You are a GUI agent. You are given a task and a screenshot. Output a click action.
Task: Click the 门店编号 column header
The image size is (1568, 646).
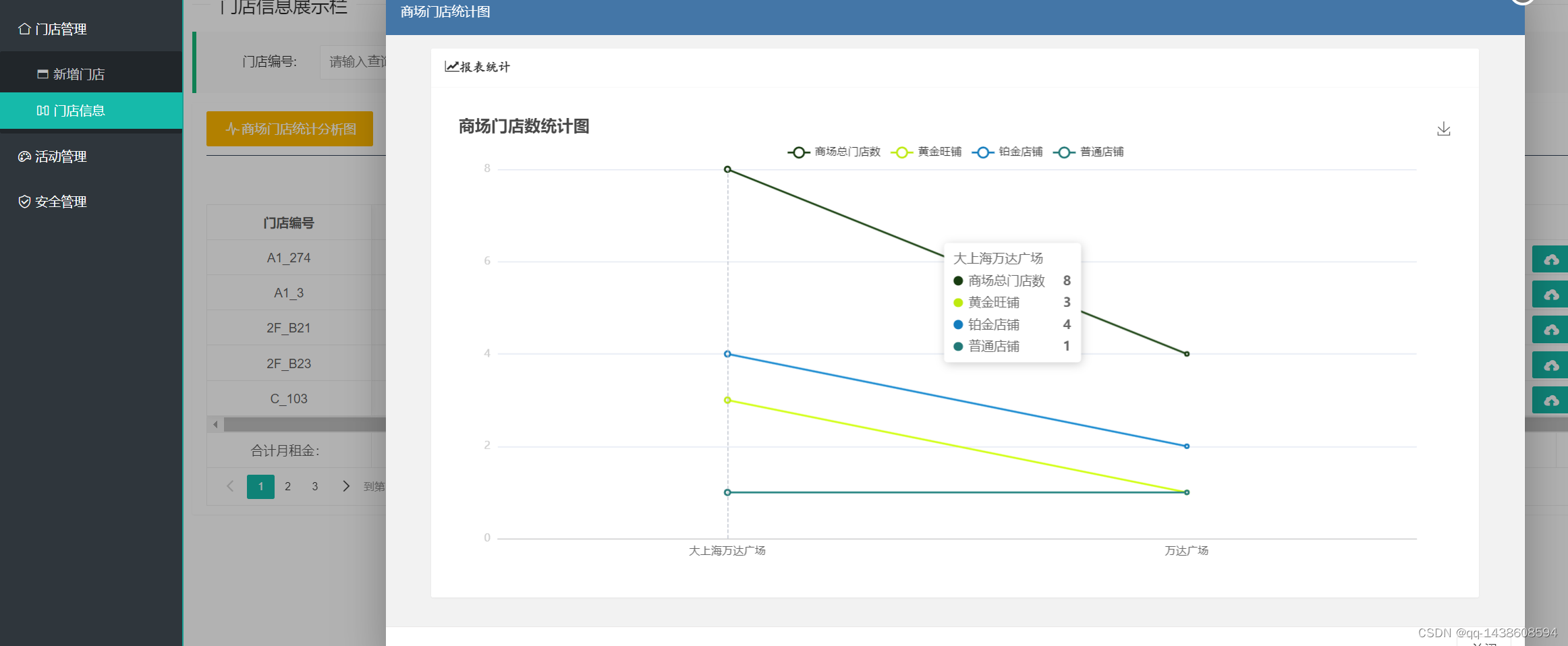pyautogui.click(x=289, y=223)
